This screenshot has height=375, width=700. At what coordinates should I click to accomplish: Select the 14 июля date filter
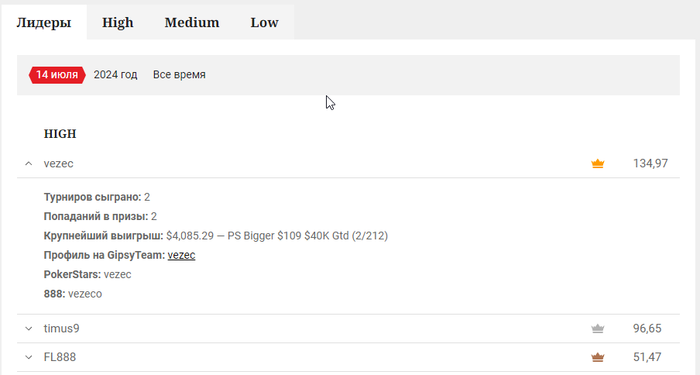(x=57, y=75)
